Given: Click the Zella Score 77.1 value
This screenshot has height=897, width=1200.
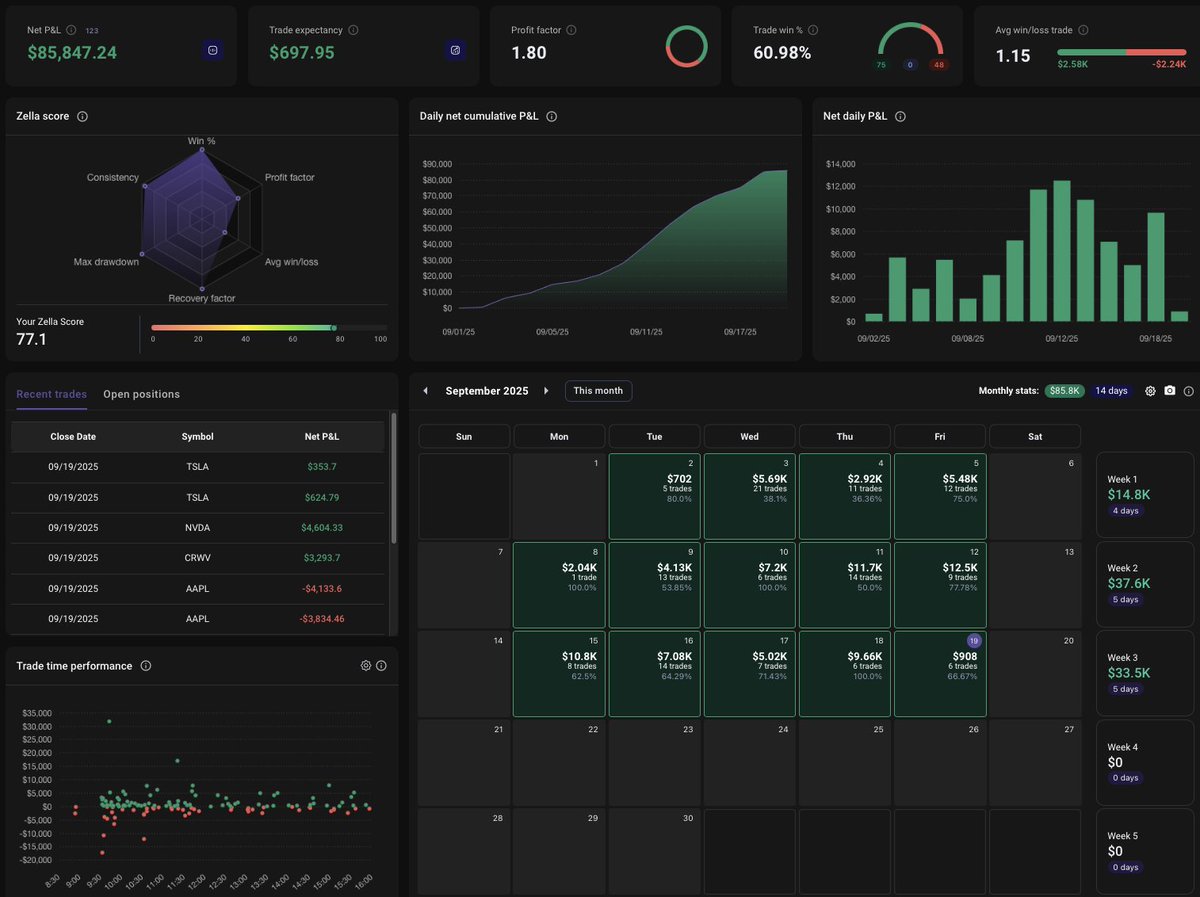Looking at the screenshot, I should click(x=32, y=340).
